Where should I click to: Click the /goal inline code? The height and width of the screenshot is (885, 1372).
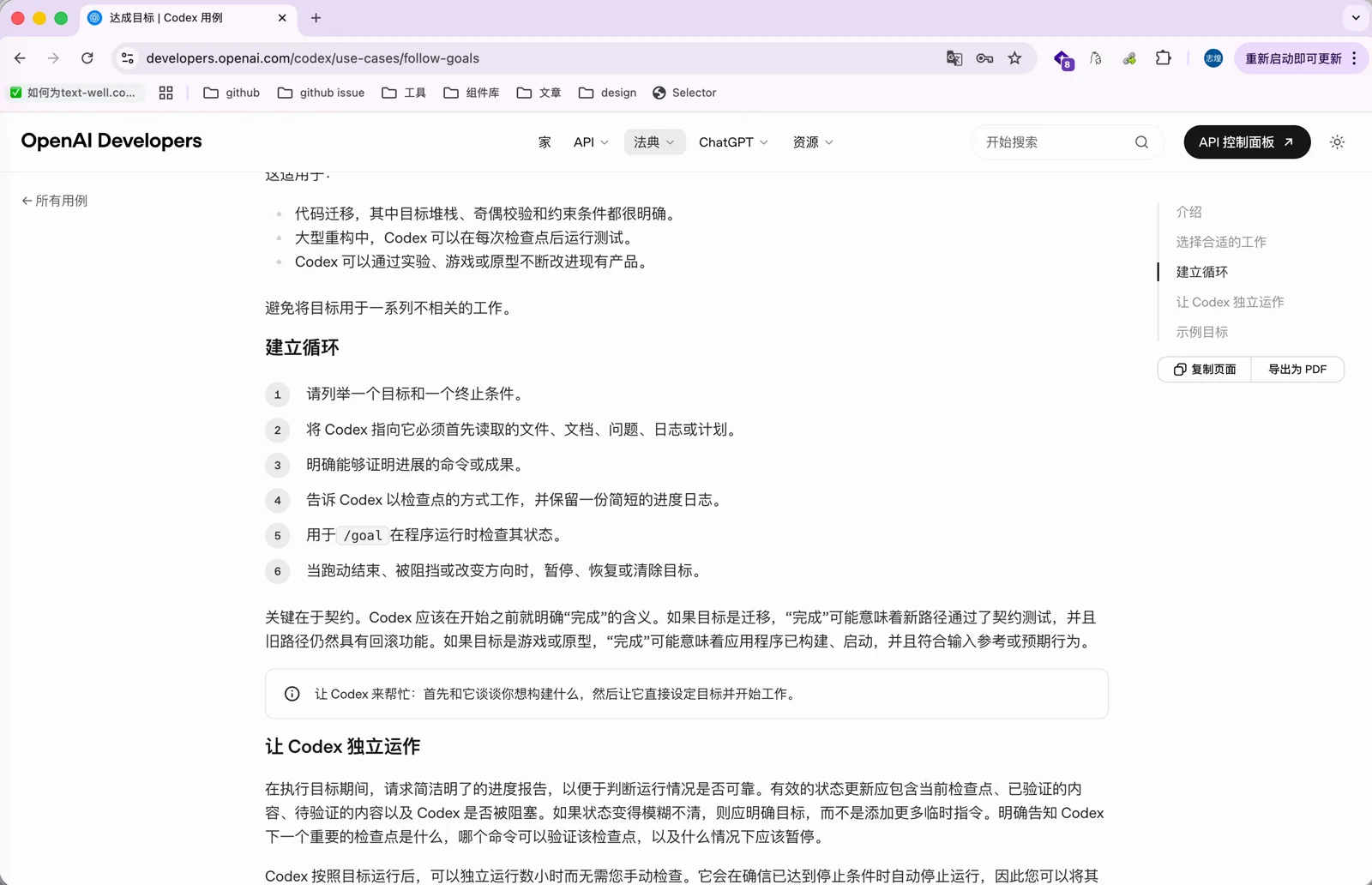(x=363, y=535)
